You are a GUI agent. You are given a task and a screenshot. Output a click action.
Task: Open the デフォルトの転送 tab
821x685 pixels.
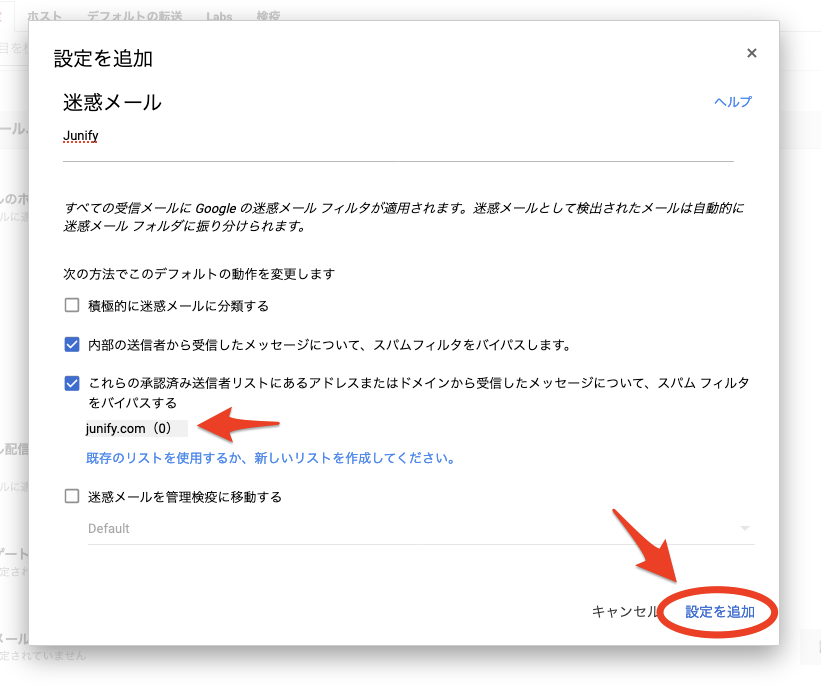click(132, 17)
